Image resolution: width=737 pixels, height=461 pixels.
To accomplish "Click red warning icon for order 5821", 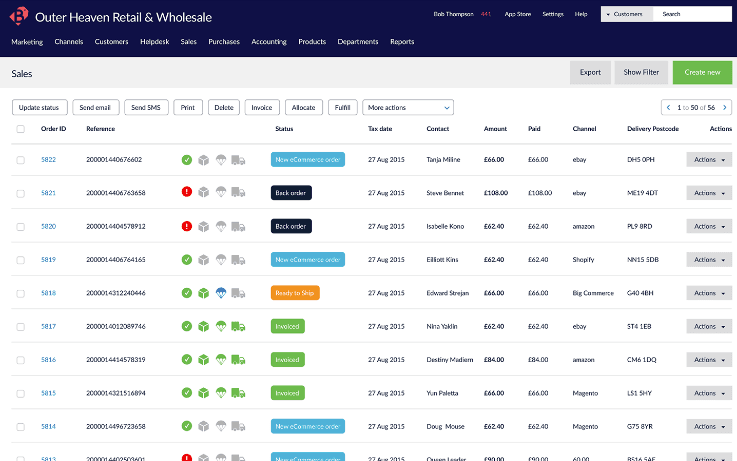I will coord(186,192).
